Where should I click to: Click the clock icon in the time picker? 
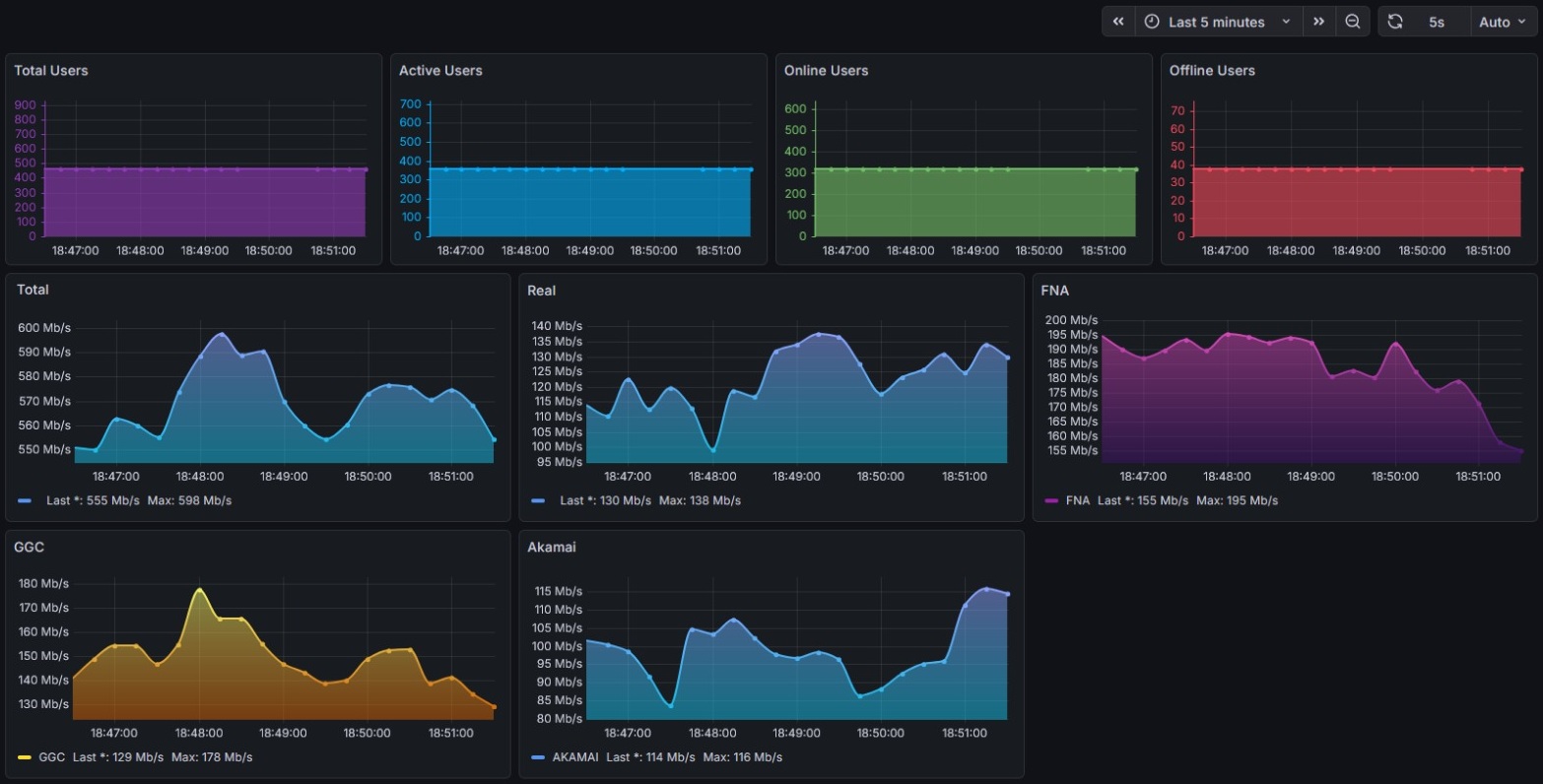tap(1151, 21)
